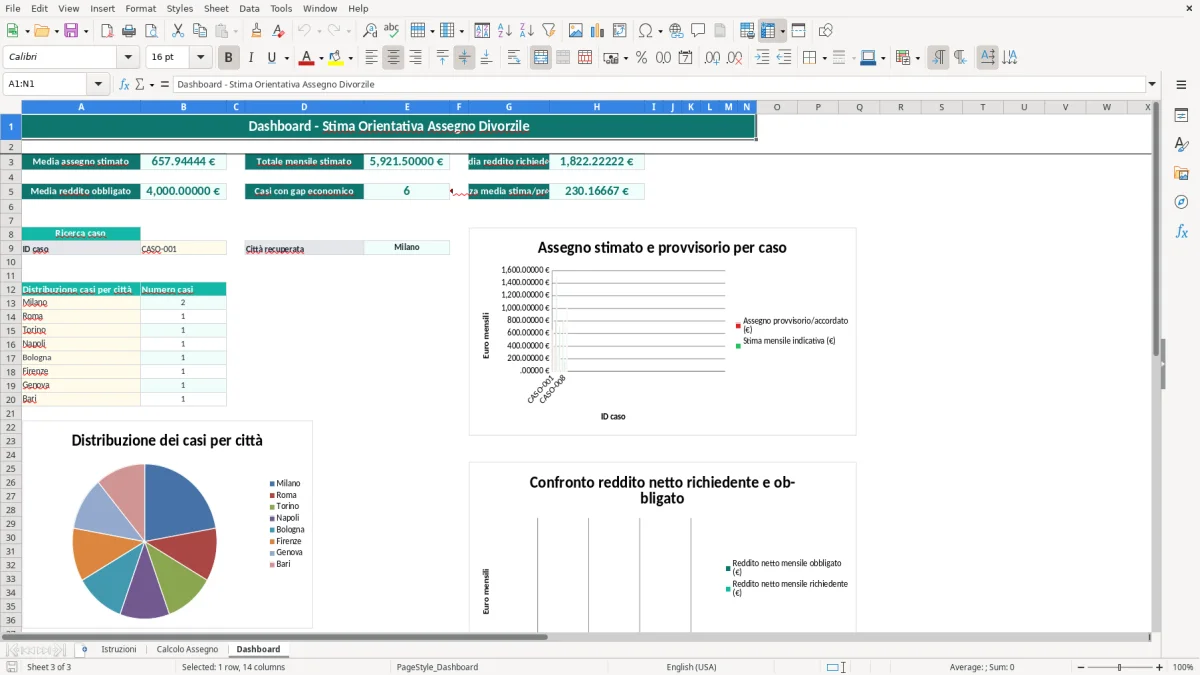Click the Print icon
1200x675 pixels.
(128, 31)
